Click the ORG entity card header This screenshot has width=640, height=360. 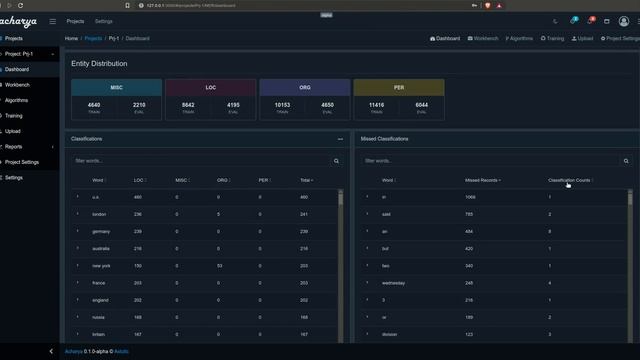(305, 88)
